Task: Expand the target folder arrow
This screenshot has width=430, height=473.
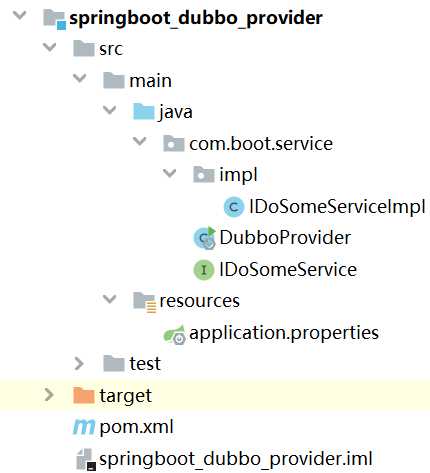Action: click(49, 395)
